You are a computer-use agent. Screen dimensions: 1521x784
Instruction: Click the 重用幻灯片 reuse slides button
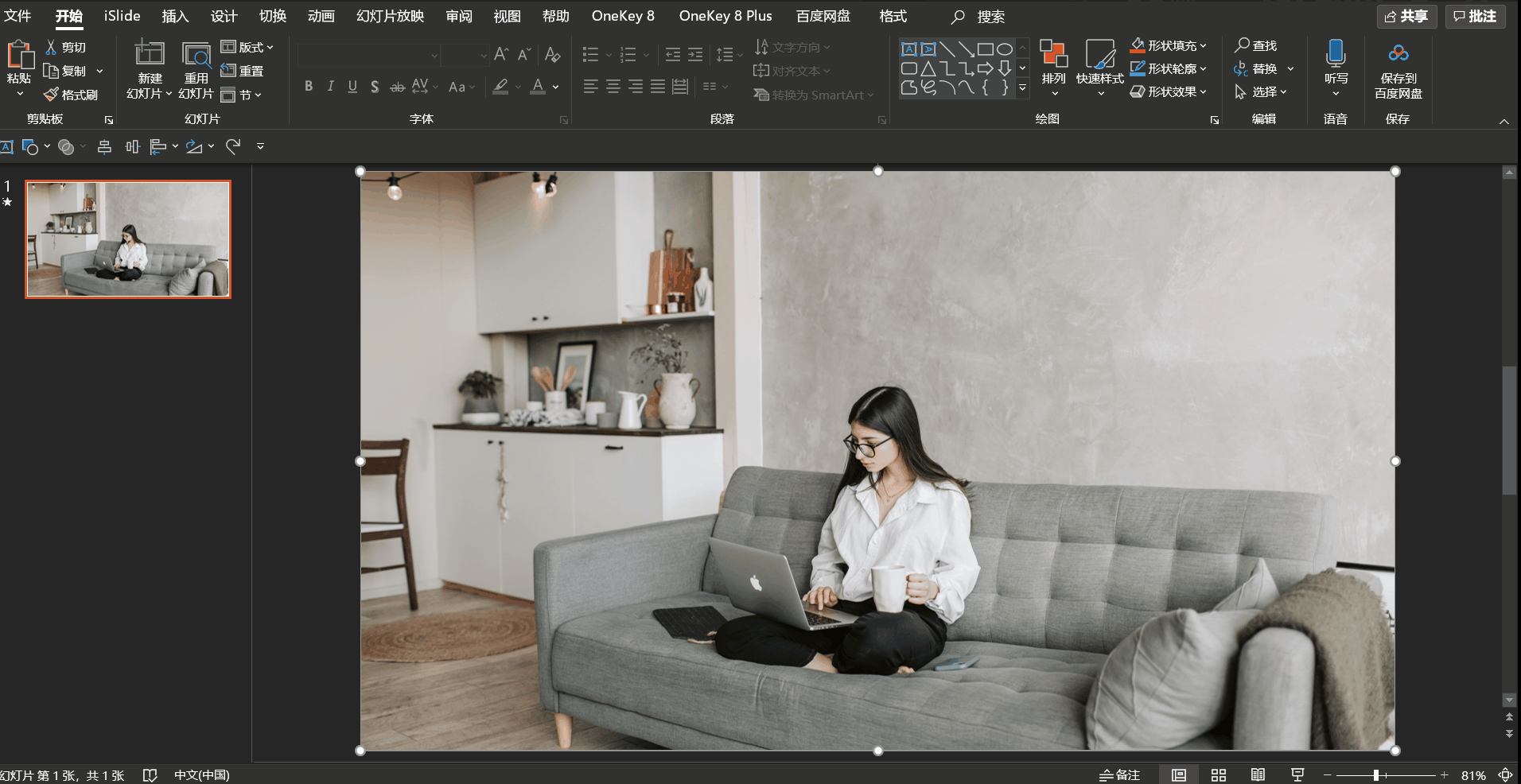pyautogui.click(x=196, y=70)
